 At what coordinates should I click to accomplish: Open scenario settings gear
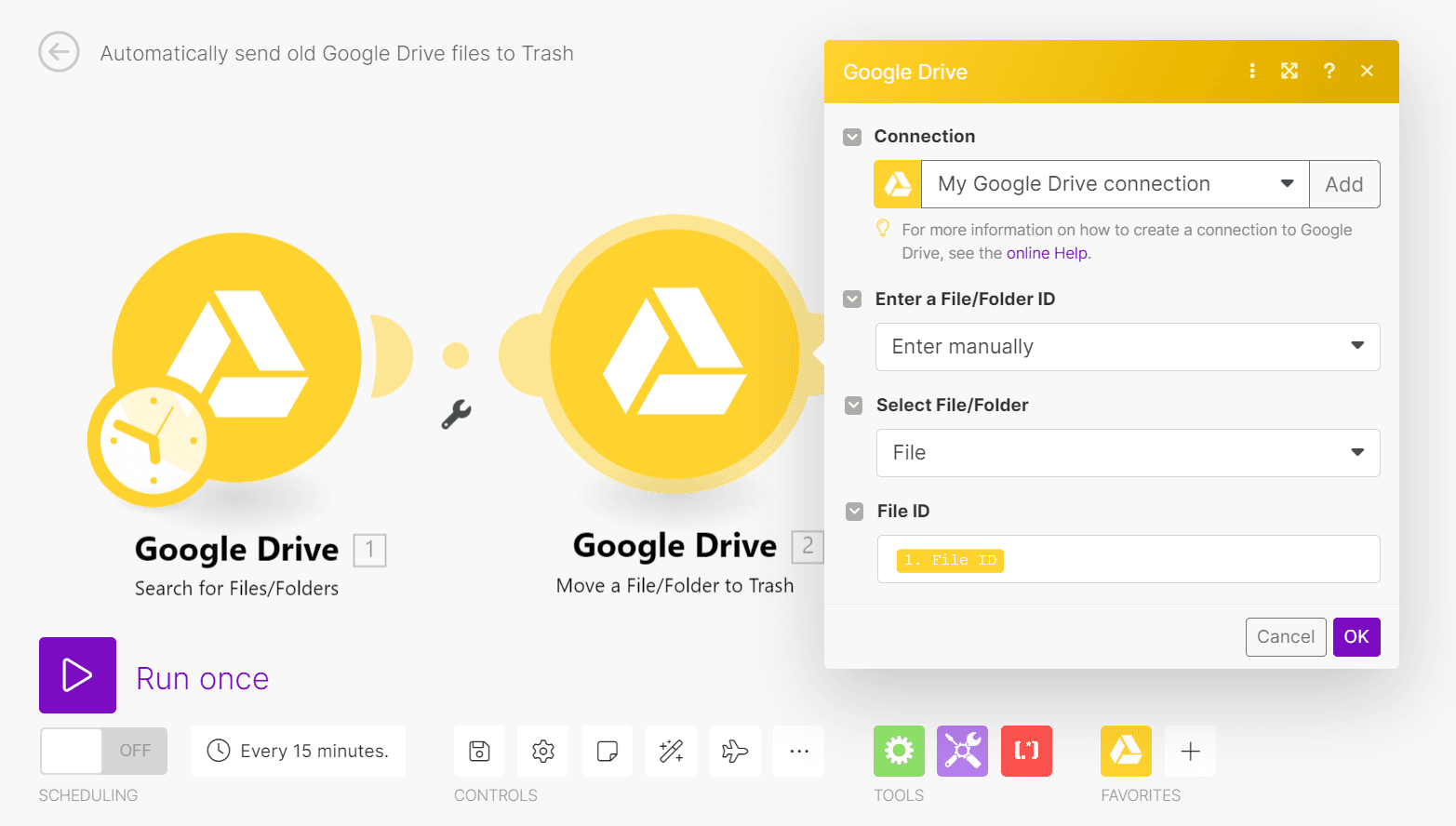(x=542, y=751)
